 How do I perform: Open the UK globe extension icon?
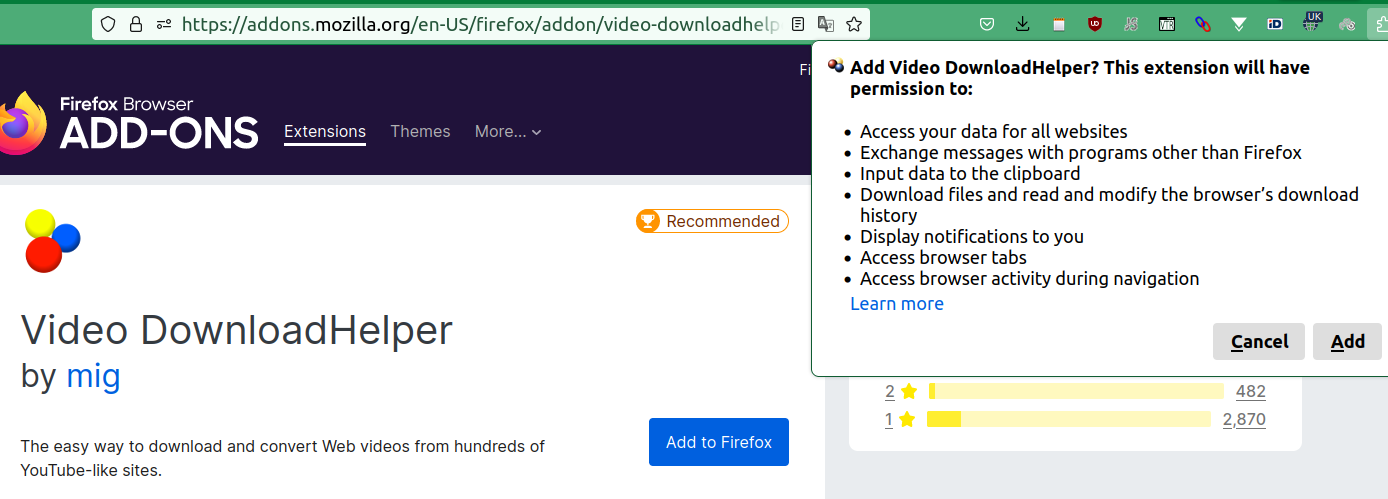1312,22
